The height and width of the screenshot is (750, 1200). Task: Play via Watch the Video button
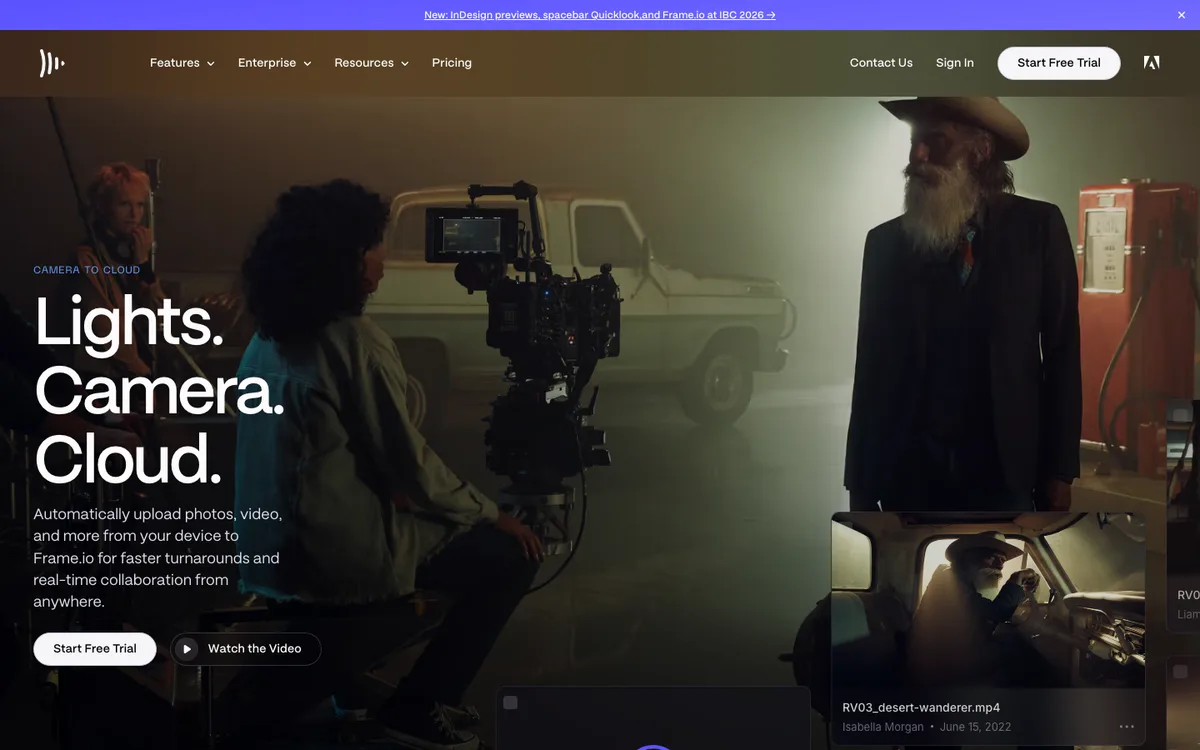tap(245, 649)
